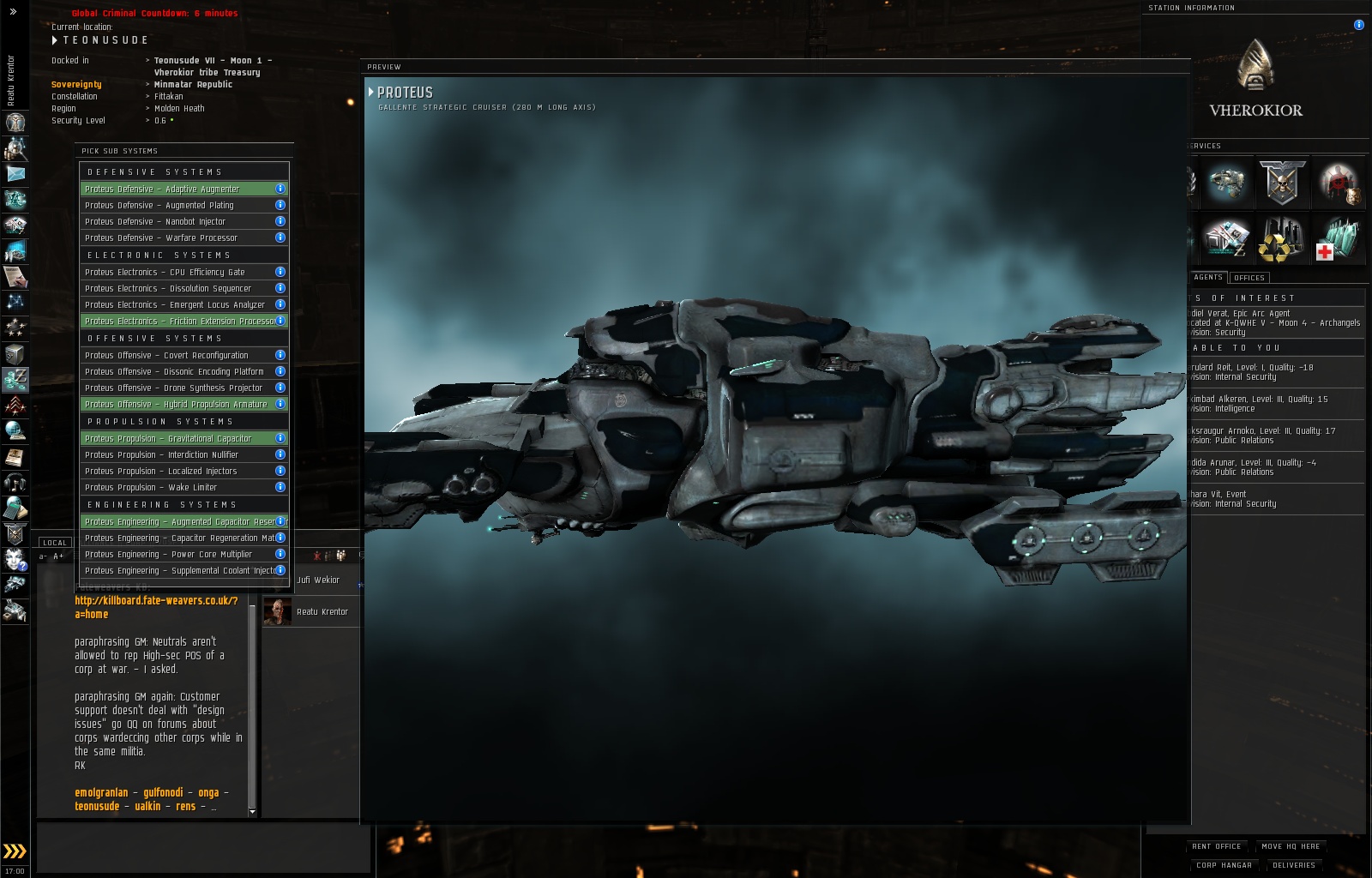Open the Medical service with red cross
This screenshot has width=1372, height=878.
pyautogui.click(x=1339, y=238)
